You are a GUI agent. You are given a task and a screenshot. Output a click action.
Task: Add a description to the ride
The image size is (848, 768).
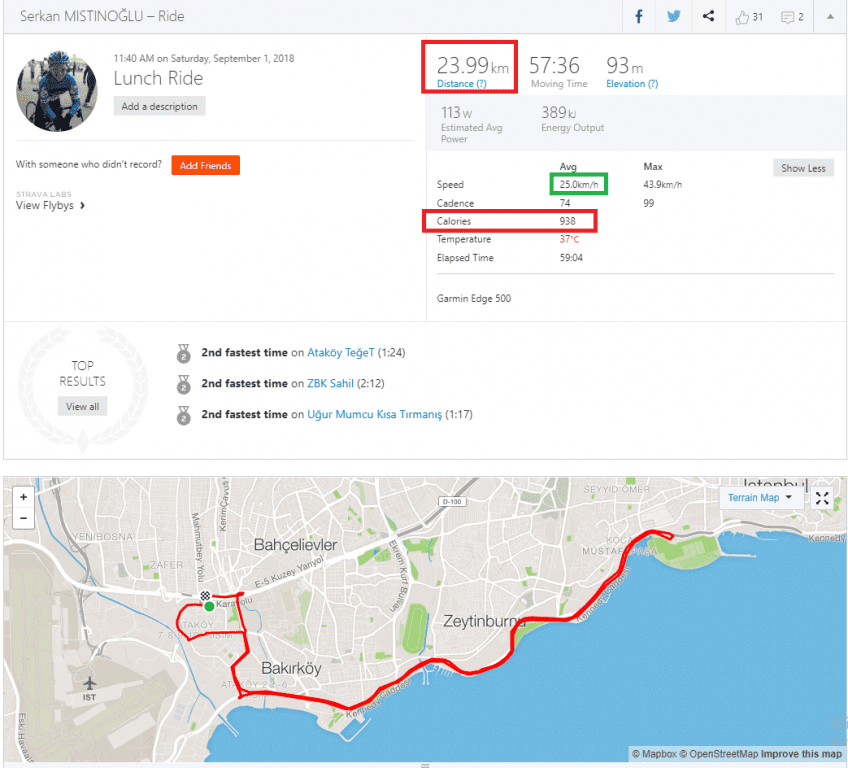pos(159,106)
